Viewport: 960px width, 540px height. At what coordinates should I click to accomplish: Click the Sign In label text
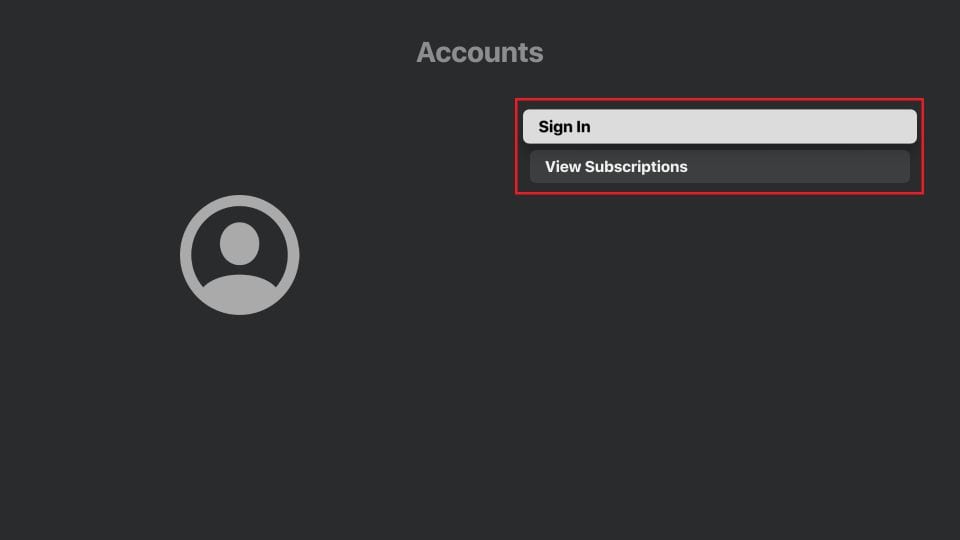click(x=564, y=127)
